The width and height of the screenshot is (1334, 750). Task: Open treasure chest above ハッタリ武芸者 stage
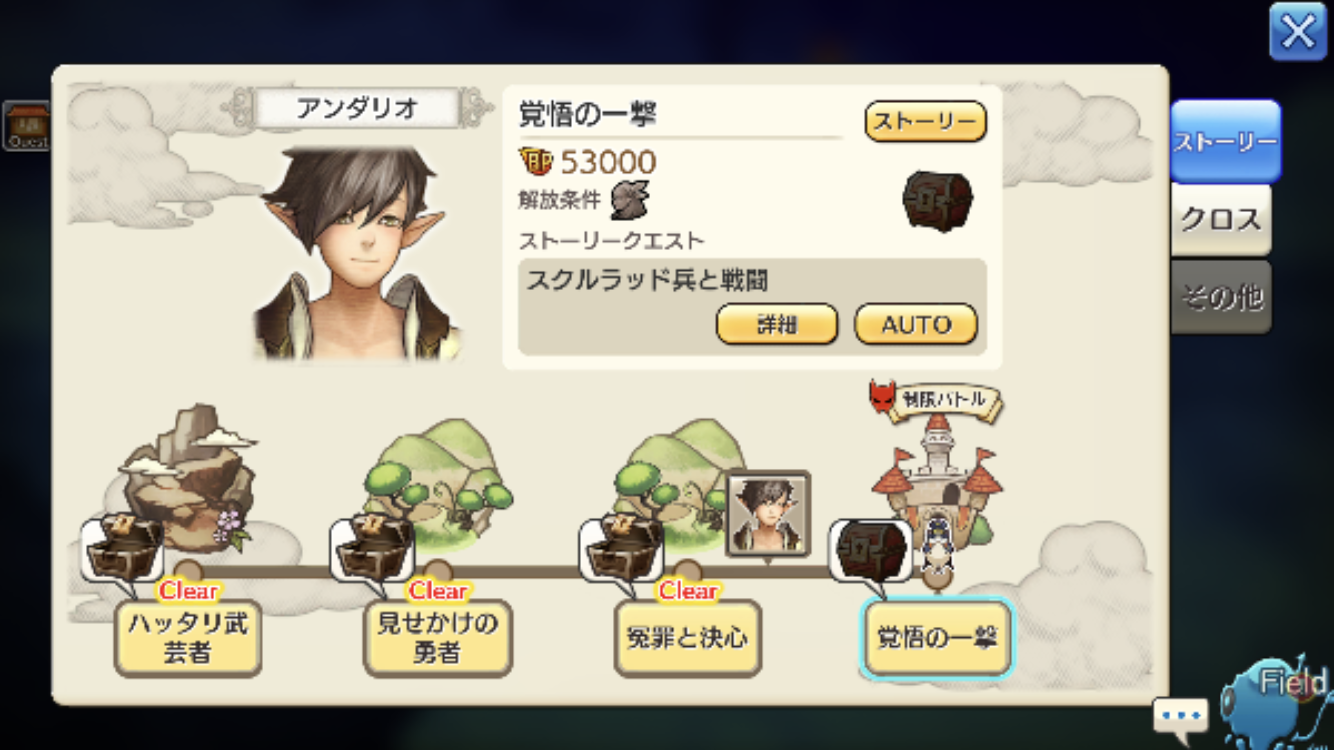[x=123, y=549]
